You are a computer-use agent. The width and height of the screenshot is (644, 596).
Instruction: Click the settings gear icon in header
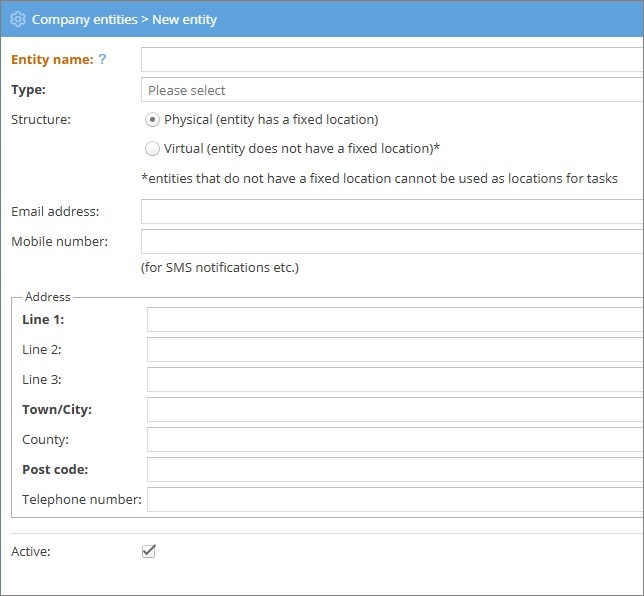tap(17, 19)
